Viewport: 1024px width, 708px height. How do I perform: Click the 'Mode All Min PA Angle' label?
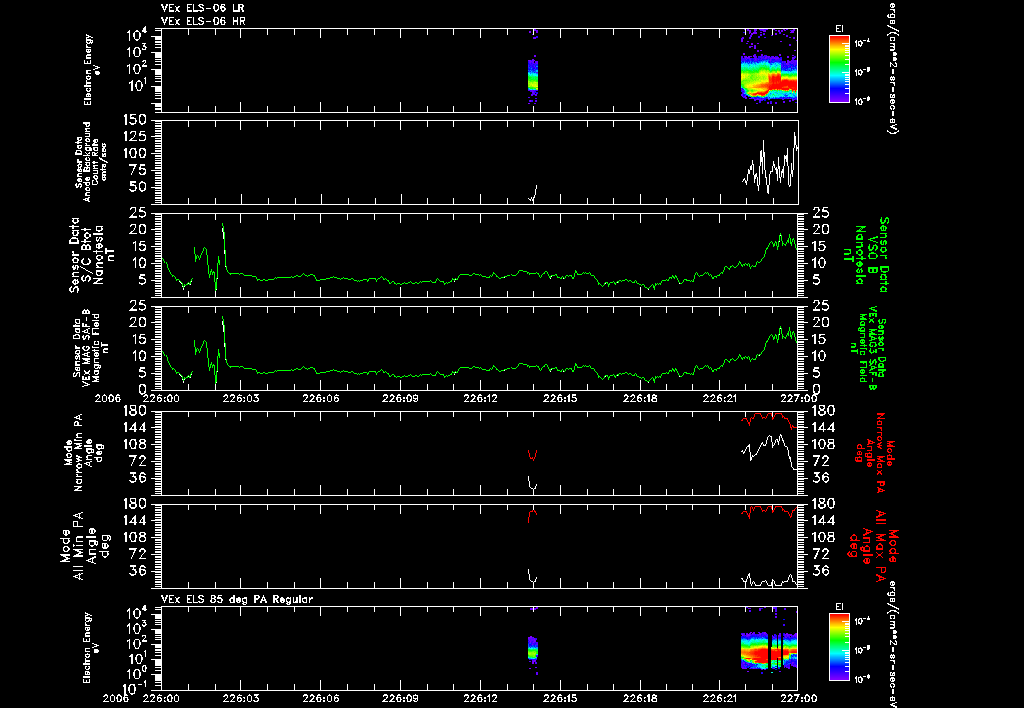pyautogui.click(x=86, y=545)
